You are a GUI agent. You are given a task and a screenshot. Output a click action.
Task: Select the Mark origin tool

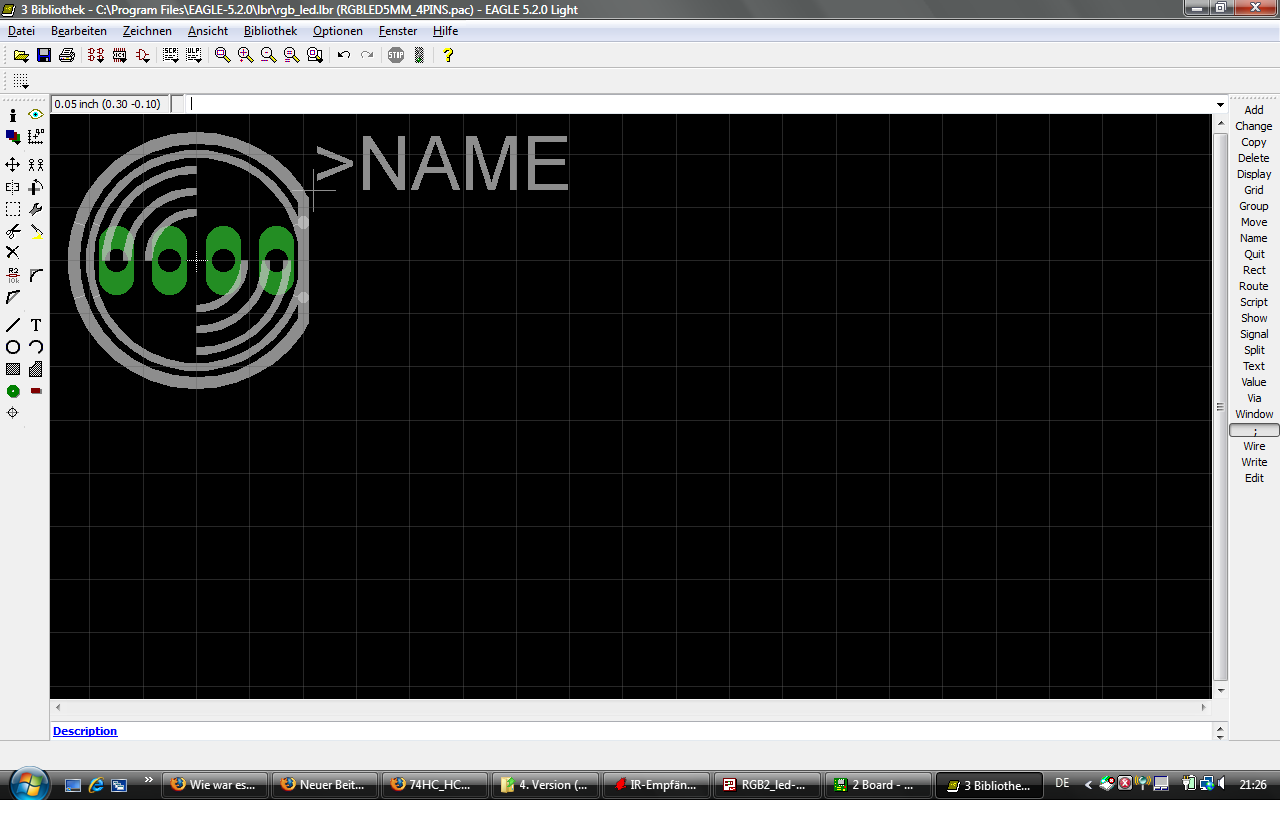pyautogui.click(x=36, y=137)
